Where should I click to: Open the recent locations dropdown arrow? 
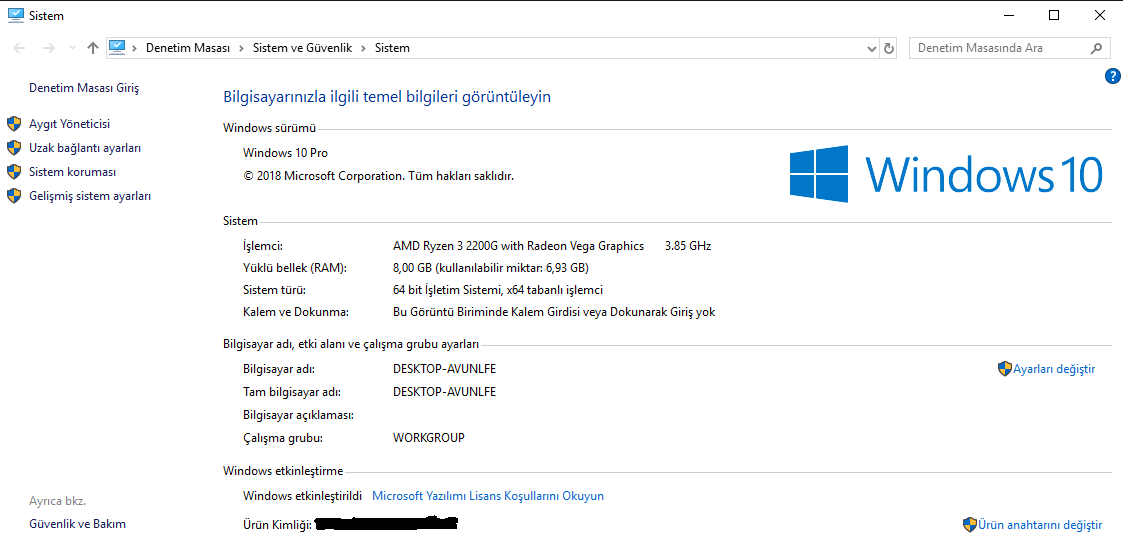[x=72, y=48]
